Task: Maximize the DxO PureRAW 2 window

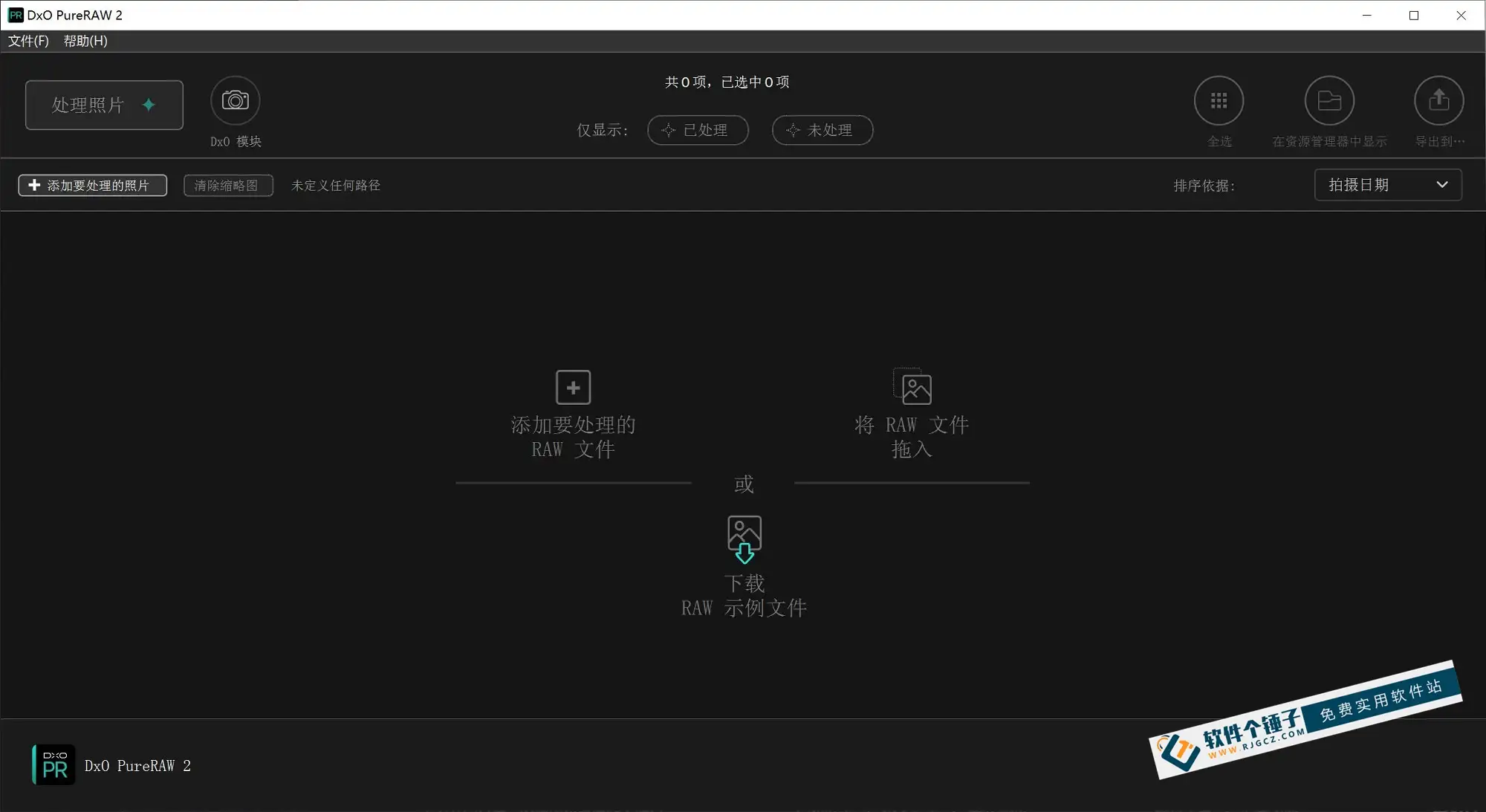Action: click(x=1414, y=15)
